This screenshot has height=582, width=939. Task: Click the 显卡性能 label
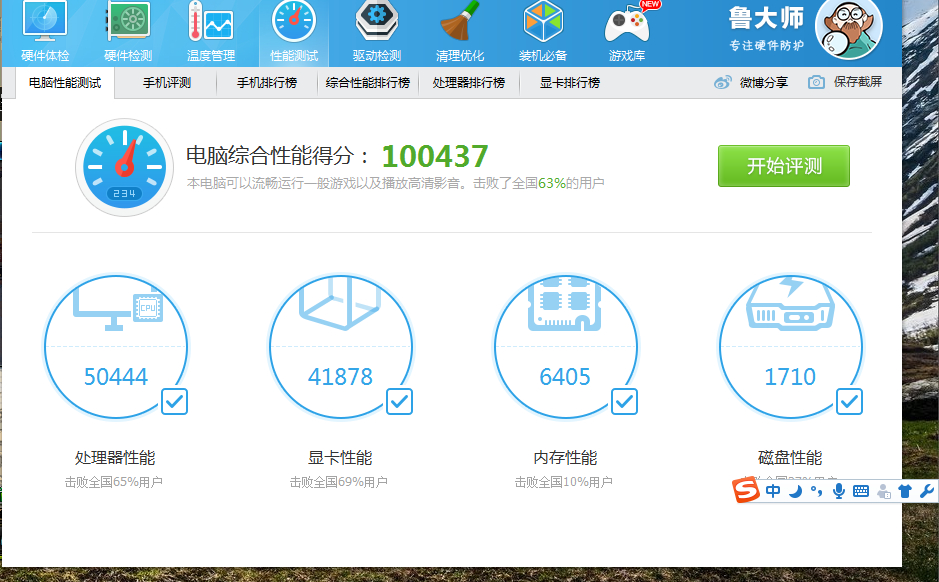[340, 458]
